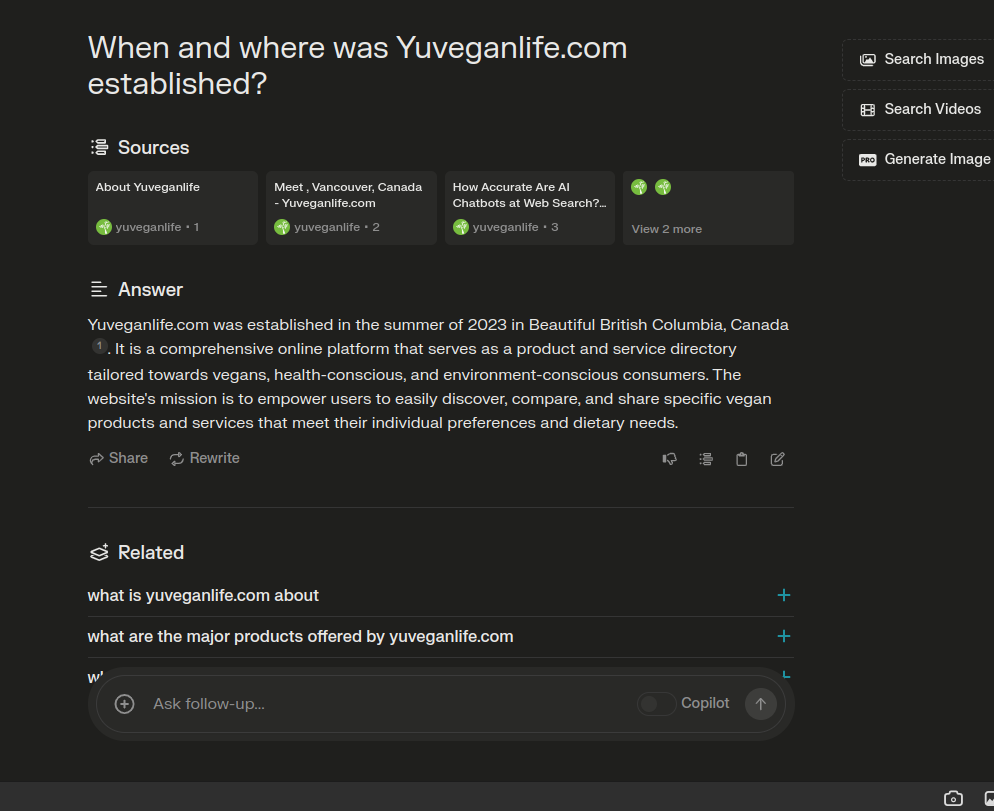
Task: Click the edit query pencil icon
Action: pyautogui.click(x=777, y=459)
